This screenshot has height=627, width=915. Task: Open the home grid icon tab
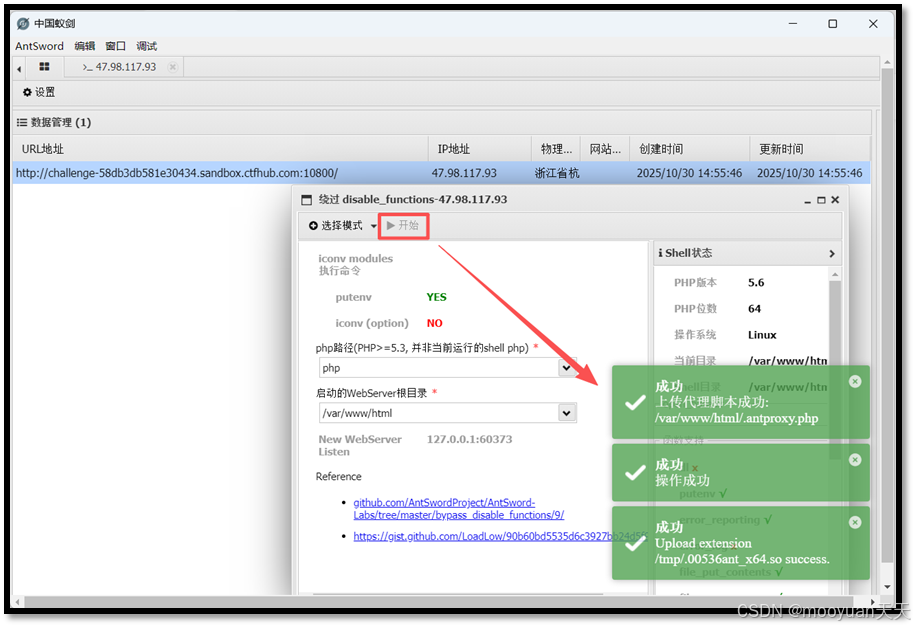point(44,67)
